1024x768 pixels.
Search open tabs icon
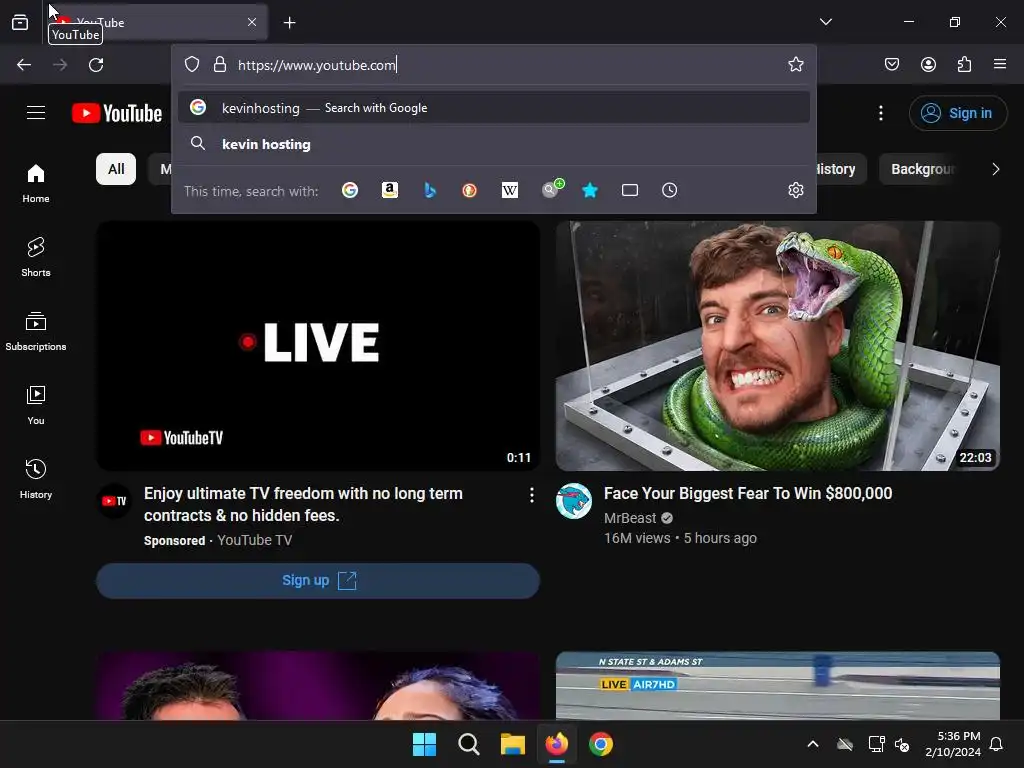[x=630, y=190]
